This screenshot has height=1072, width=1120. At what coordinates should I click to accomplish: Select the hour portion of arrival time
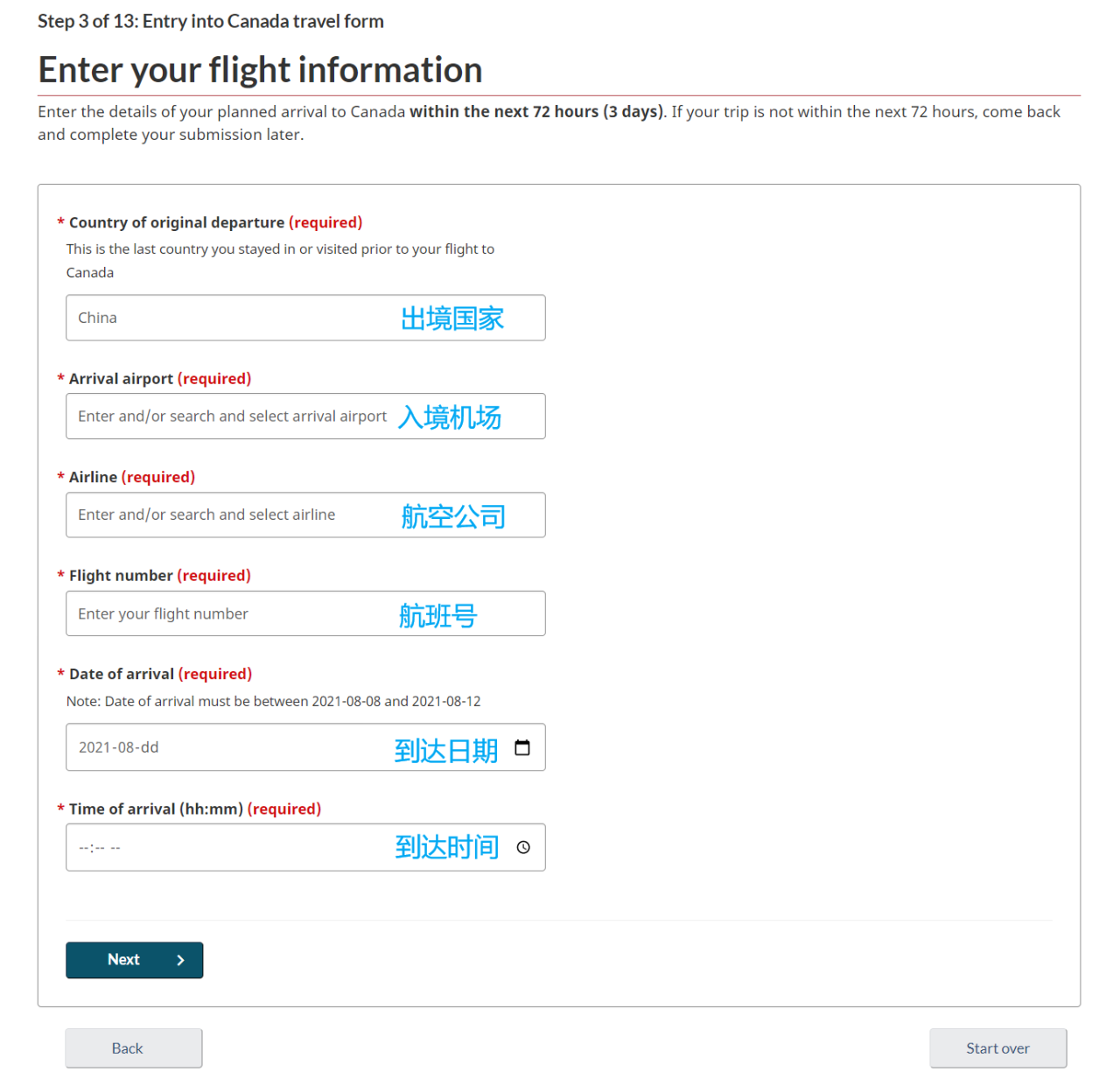point(84,847)
